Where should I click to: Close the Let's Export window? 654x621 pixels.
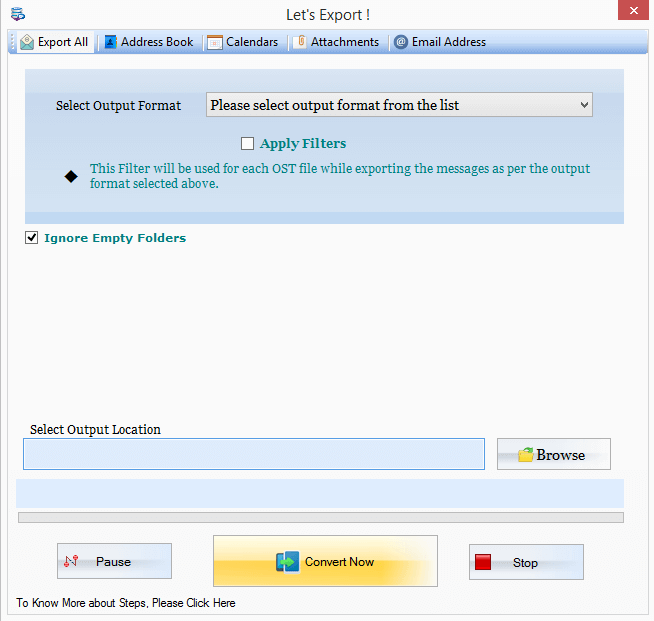coord(633,10)
